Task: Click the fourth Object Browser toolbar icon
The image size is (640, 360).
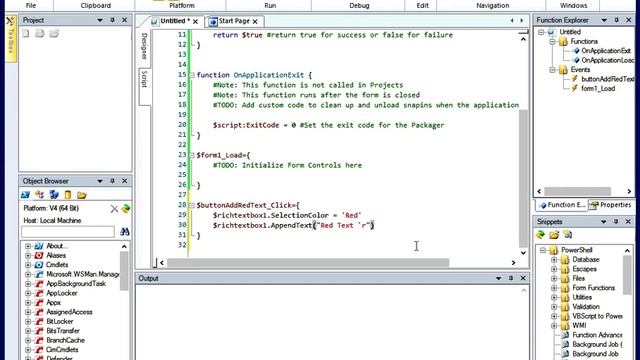Action: tap(68, 195)
